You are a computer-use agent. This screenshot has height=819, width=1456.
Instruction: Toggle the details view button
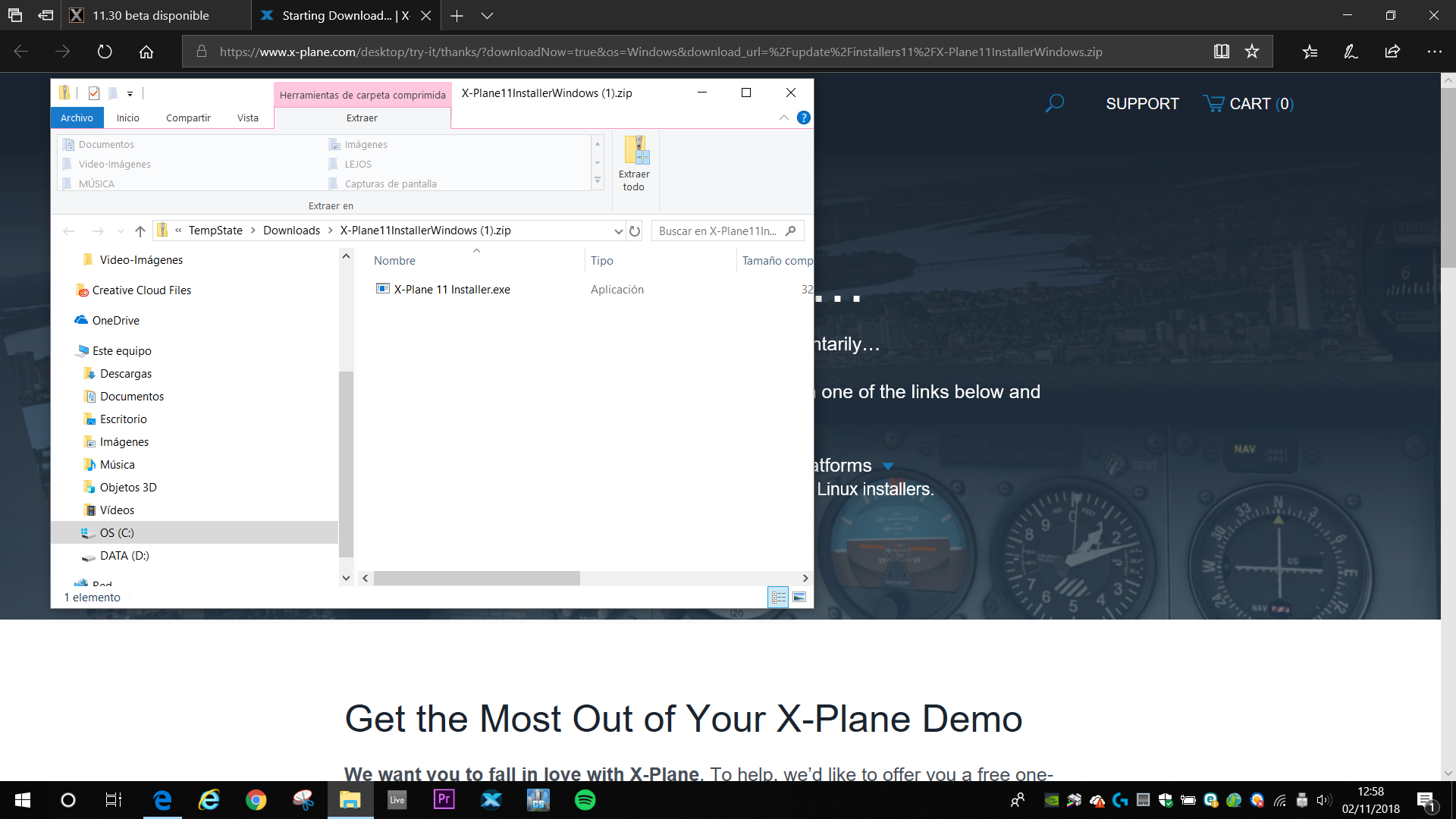pyautogui.click(x=778, y=598)
